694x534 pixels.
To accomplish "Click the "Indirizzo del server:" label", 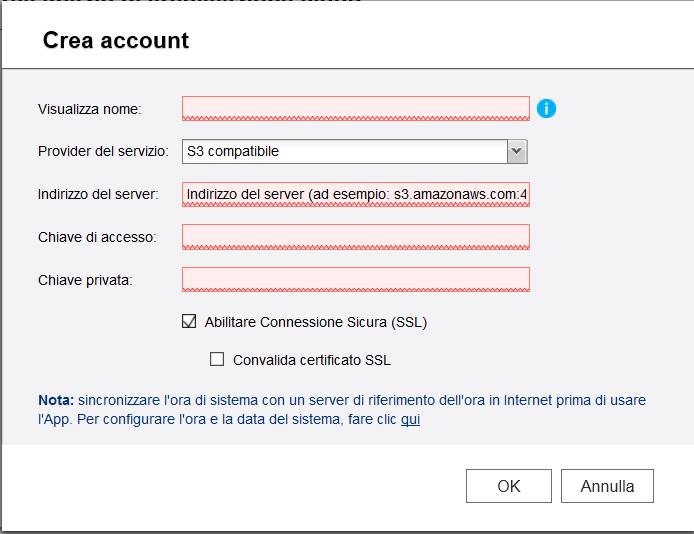I will click(98, 194).
